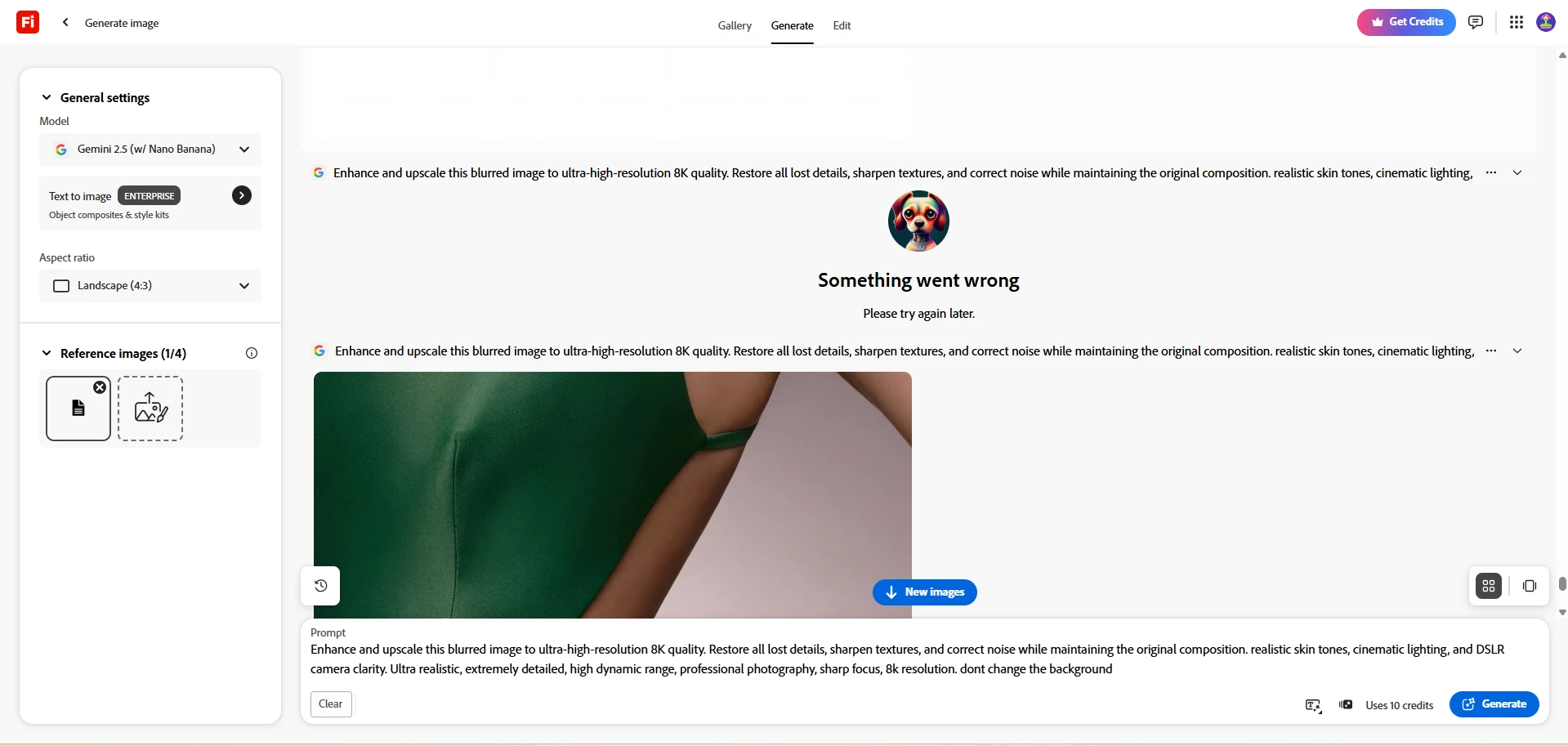Open the Gemini 2.5 model dropdown
The image size is (1568, 746).
(150, 150)
